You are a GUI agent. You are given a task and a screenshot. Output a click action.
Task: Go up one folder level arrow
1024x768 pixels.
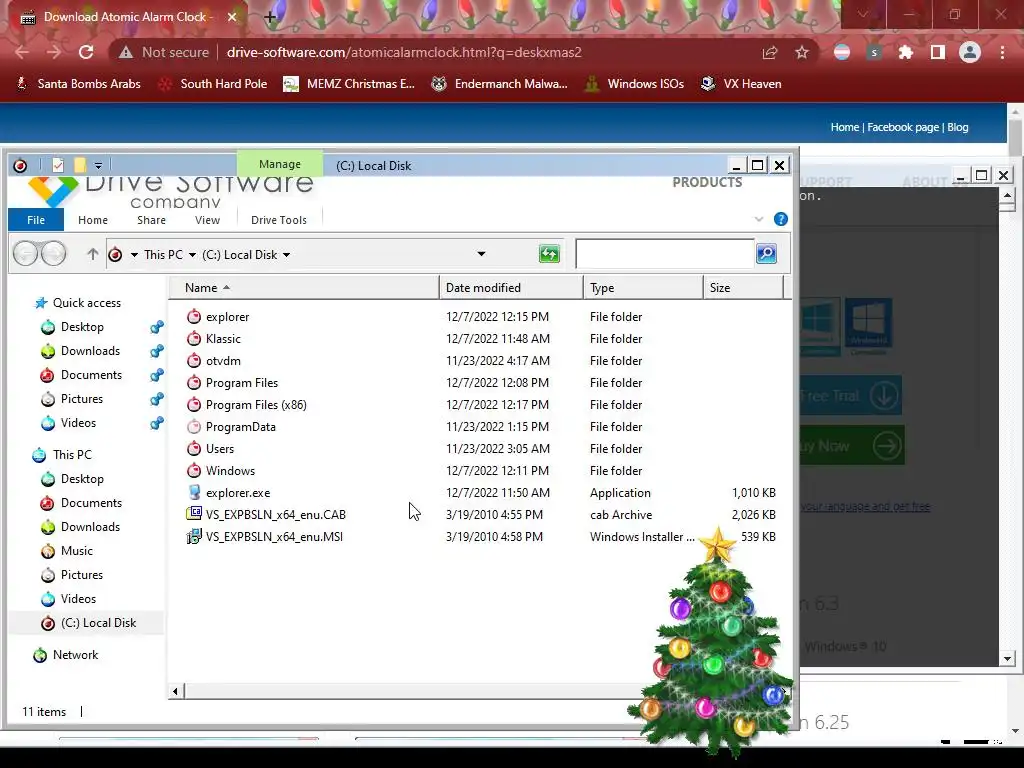click(92, 254)
